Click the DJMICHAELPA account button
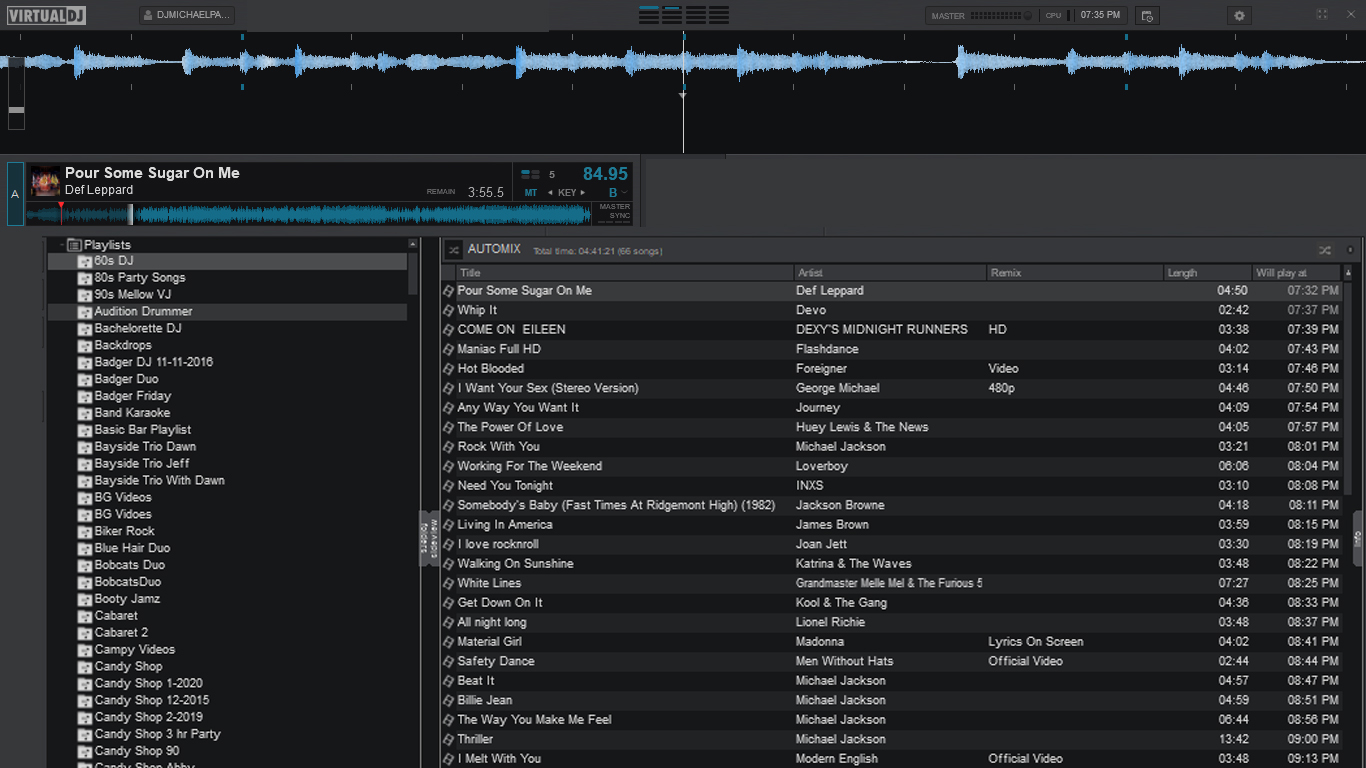The height and width of the screenshot is (768, 1366). (187, 16)
